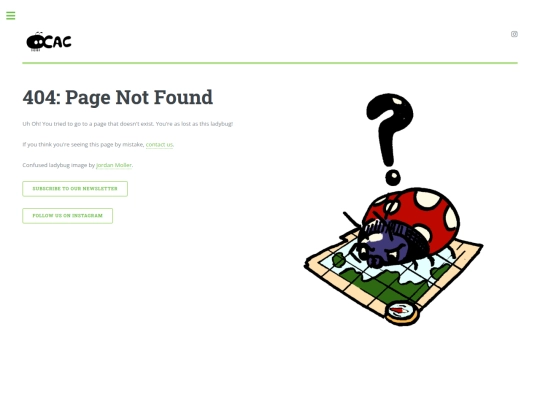Click the letters CAC in the logo

point(58,42)
